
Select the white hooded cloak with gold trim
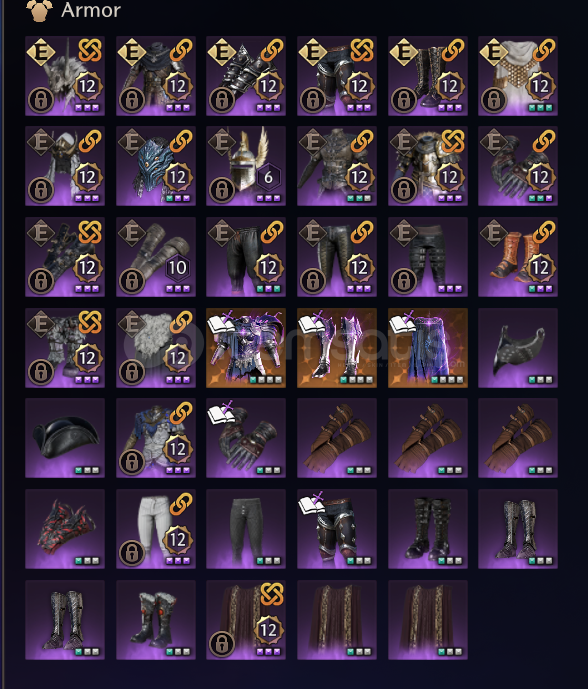point(518,76)
